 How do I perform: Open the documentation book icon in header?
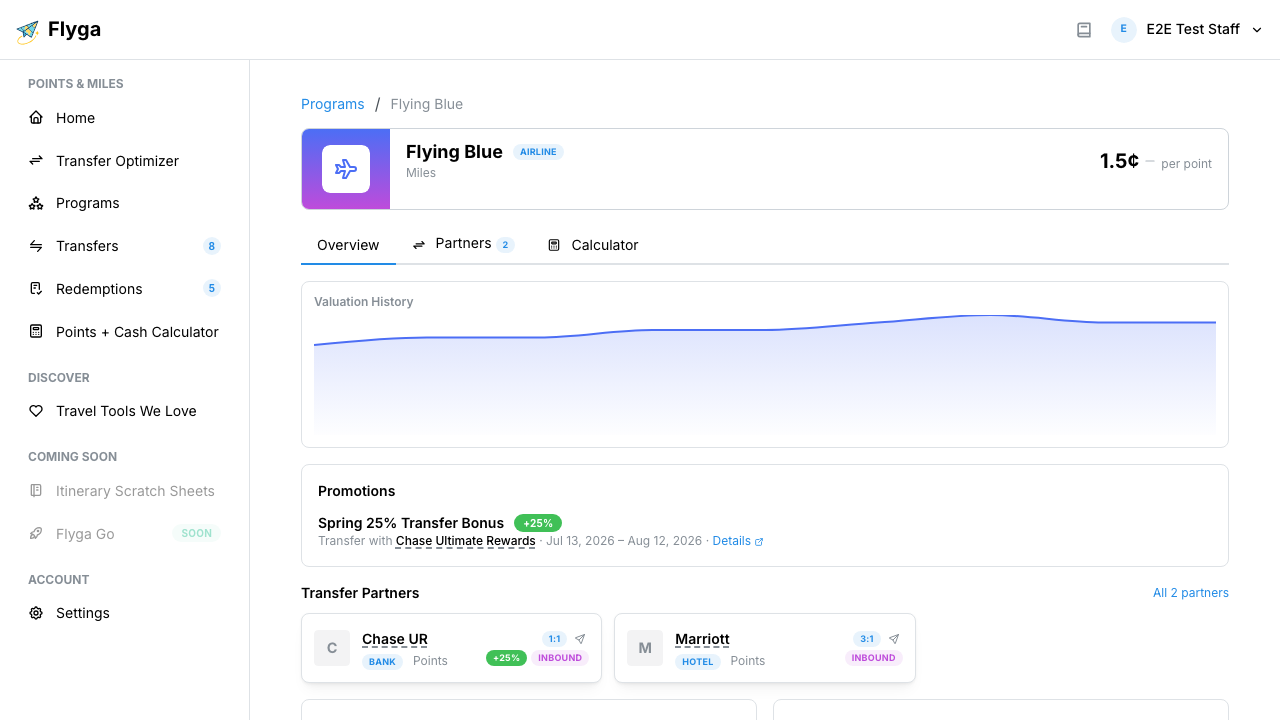tap(1084, 30)
